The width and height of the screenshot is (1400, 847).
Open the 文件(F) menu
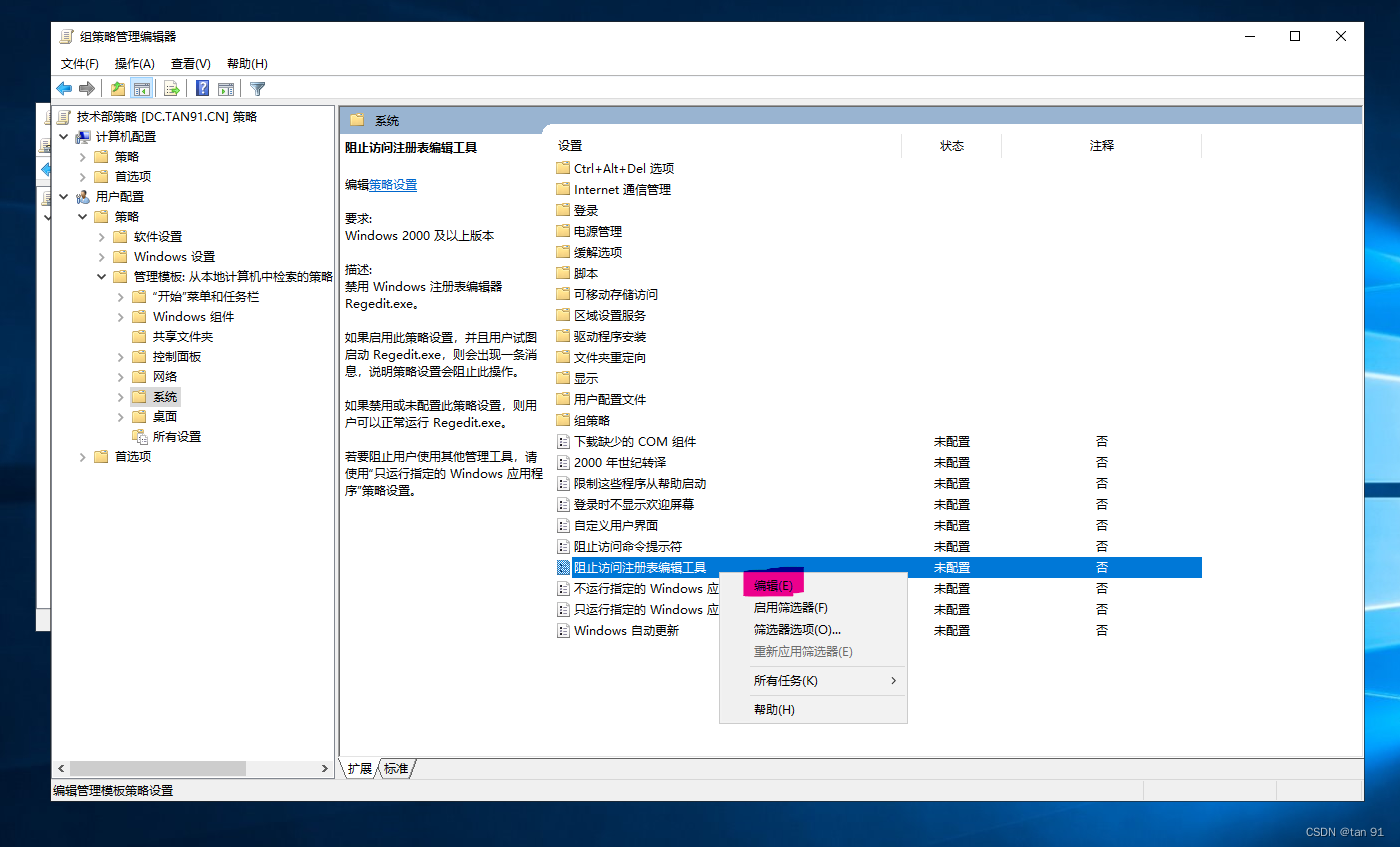pos(80,63)
